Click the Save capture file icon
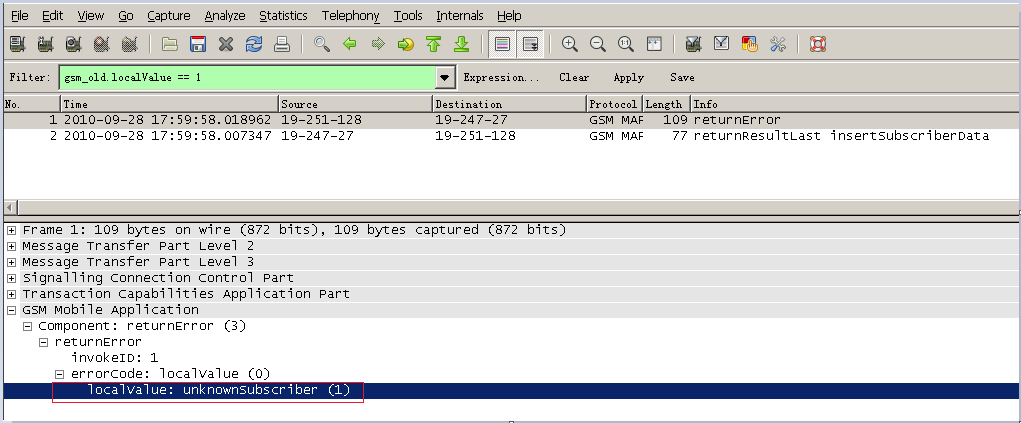The image size is (1021, 423). (198, 44)
